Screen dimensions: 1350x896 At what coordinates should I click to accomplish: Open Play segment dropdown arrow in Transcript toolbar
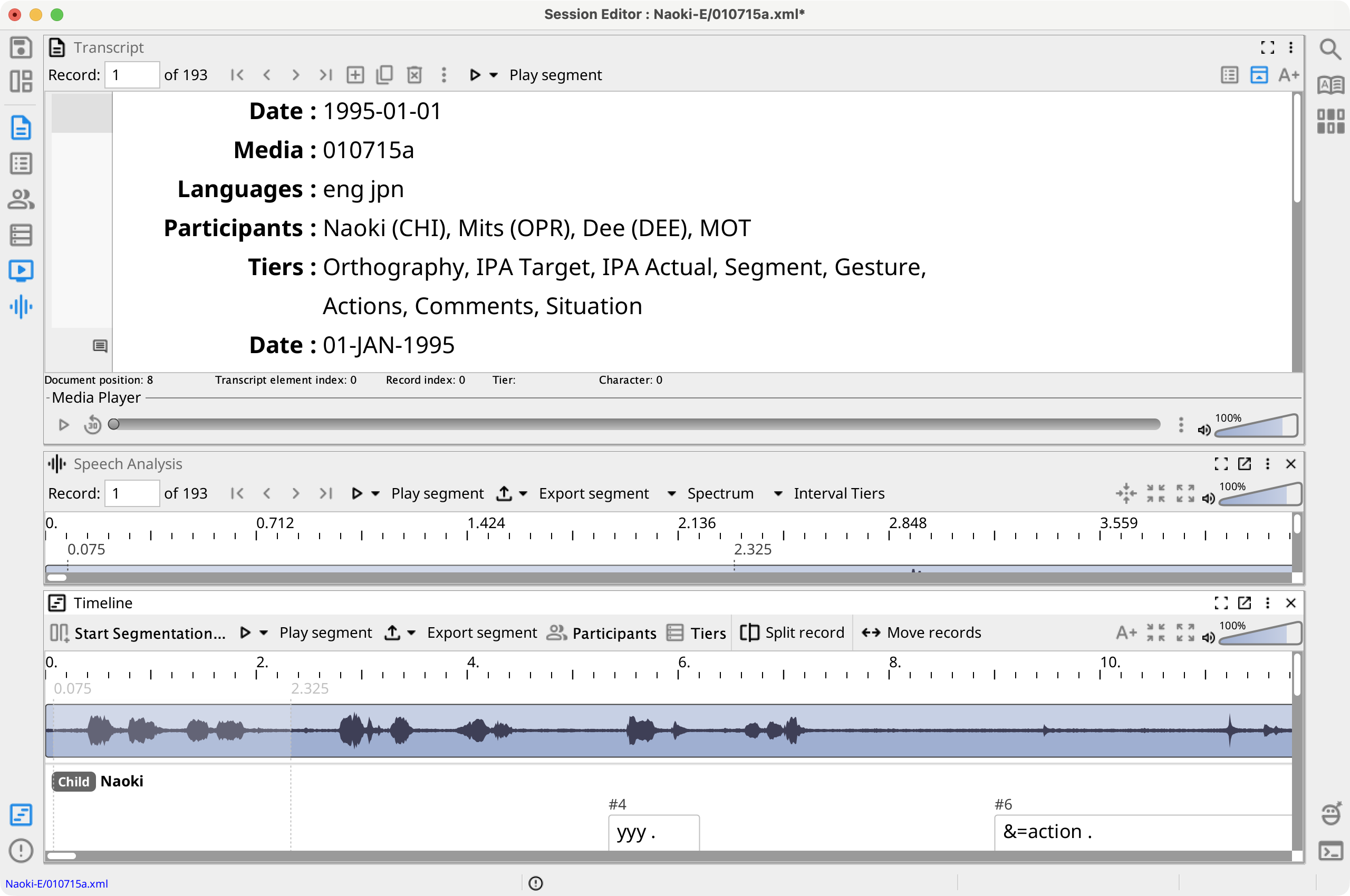pos(494,75)
